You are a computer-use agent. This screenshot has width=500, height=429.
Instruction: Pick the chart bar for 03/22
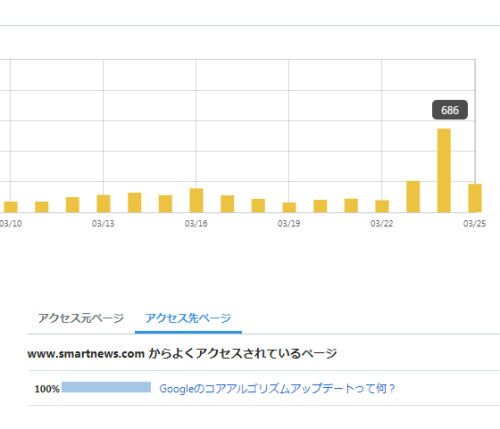[382, 206]
